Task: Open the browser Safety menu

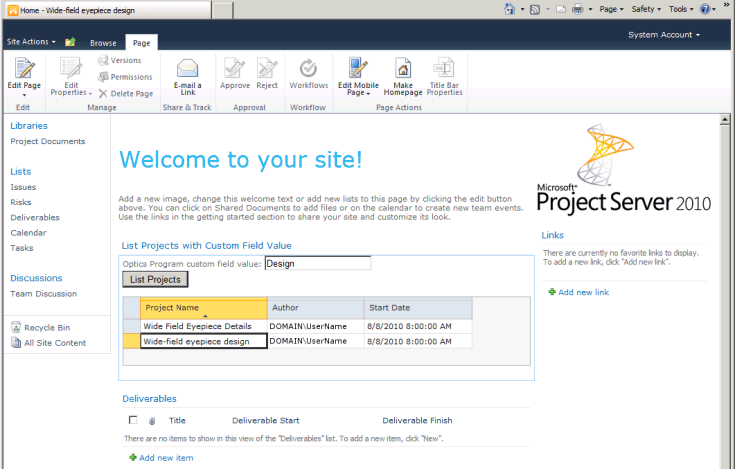Action: point(646,9)
